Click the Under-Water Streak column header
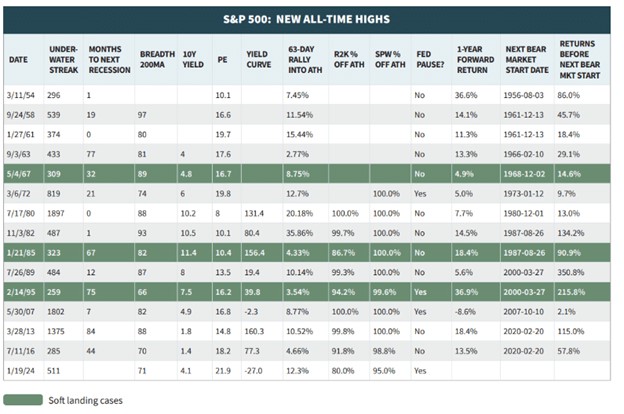This screenshot has width=624, height=414. pos(62,60)
